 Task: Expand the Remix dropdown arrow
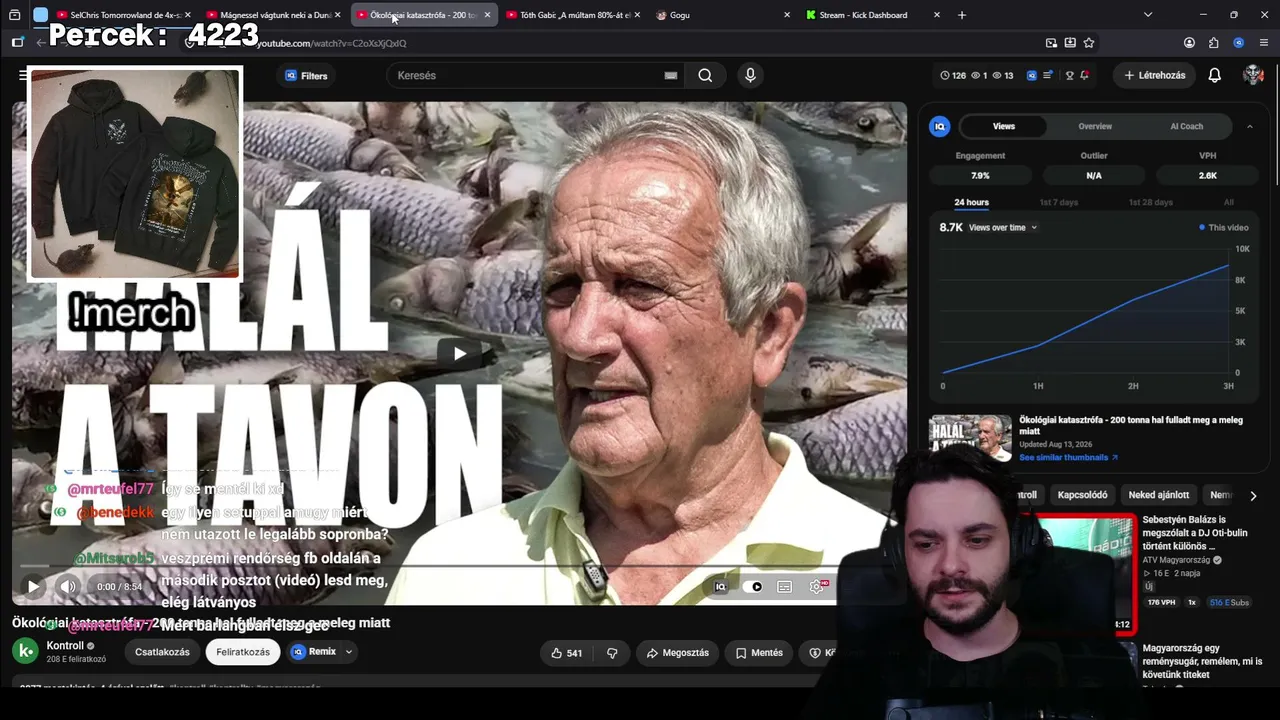[349, 652]
